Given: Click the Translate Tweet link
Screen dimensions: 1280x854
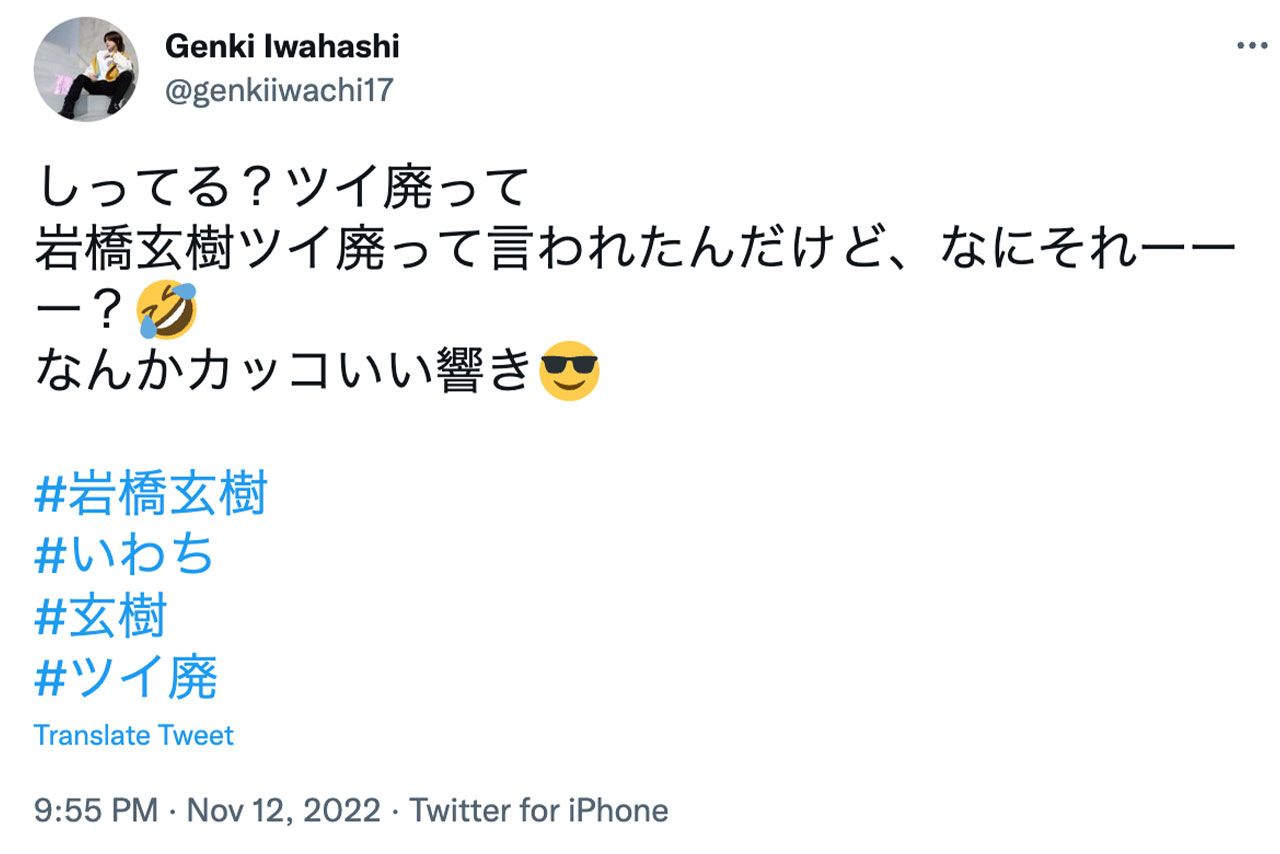Looking at the screenshot, I should coord(134,734).
